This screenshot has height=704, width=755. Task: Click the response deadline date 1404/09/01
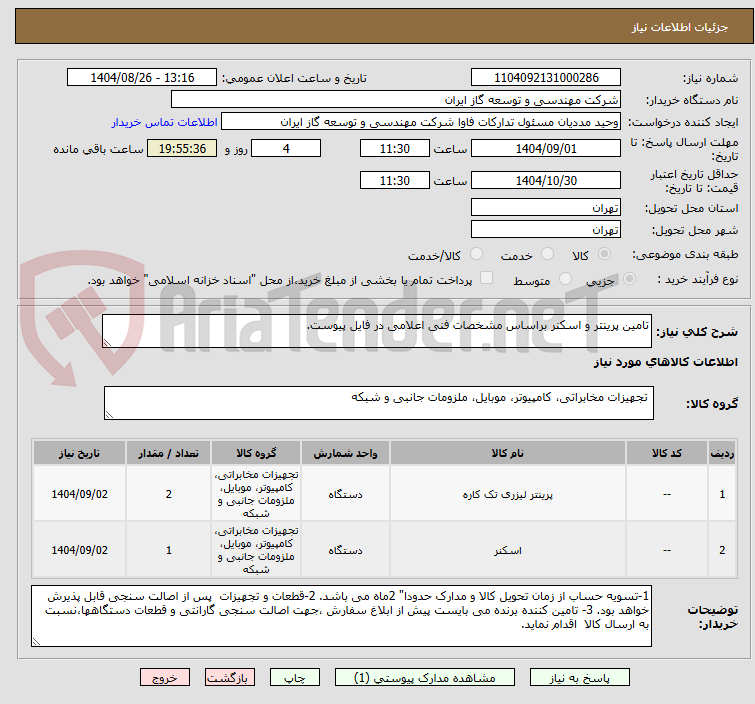(546, 148)
